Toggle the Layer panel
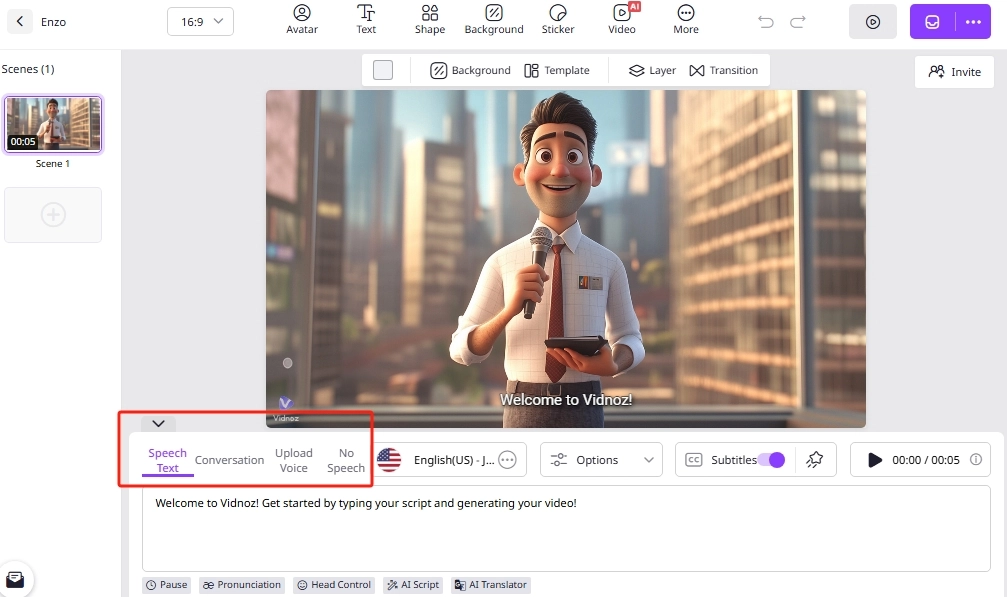This screenshot has width=1007, height=597. (x=651, y=70)
